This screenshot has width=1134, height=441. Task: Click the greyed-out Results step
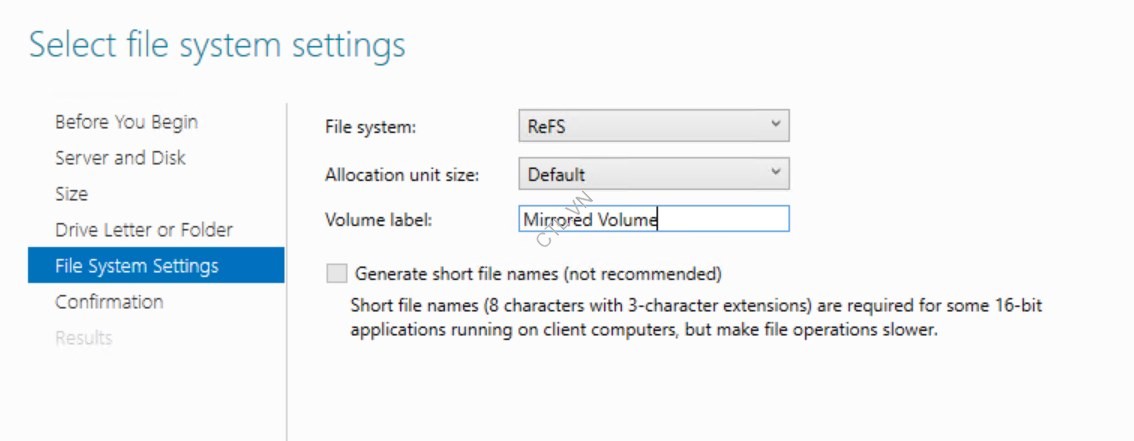[x=83, y=338]
